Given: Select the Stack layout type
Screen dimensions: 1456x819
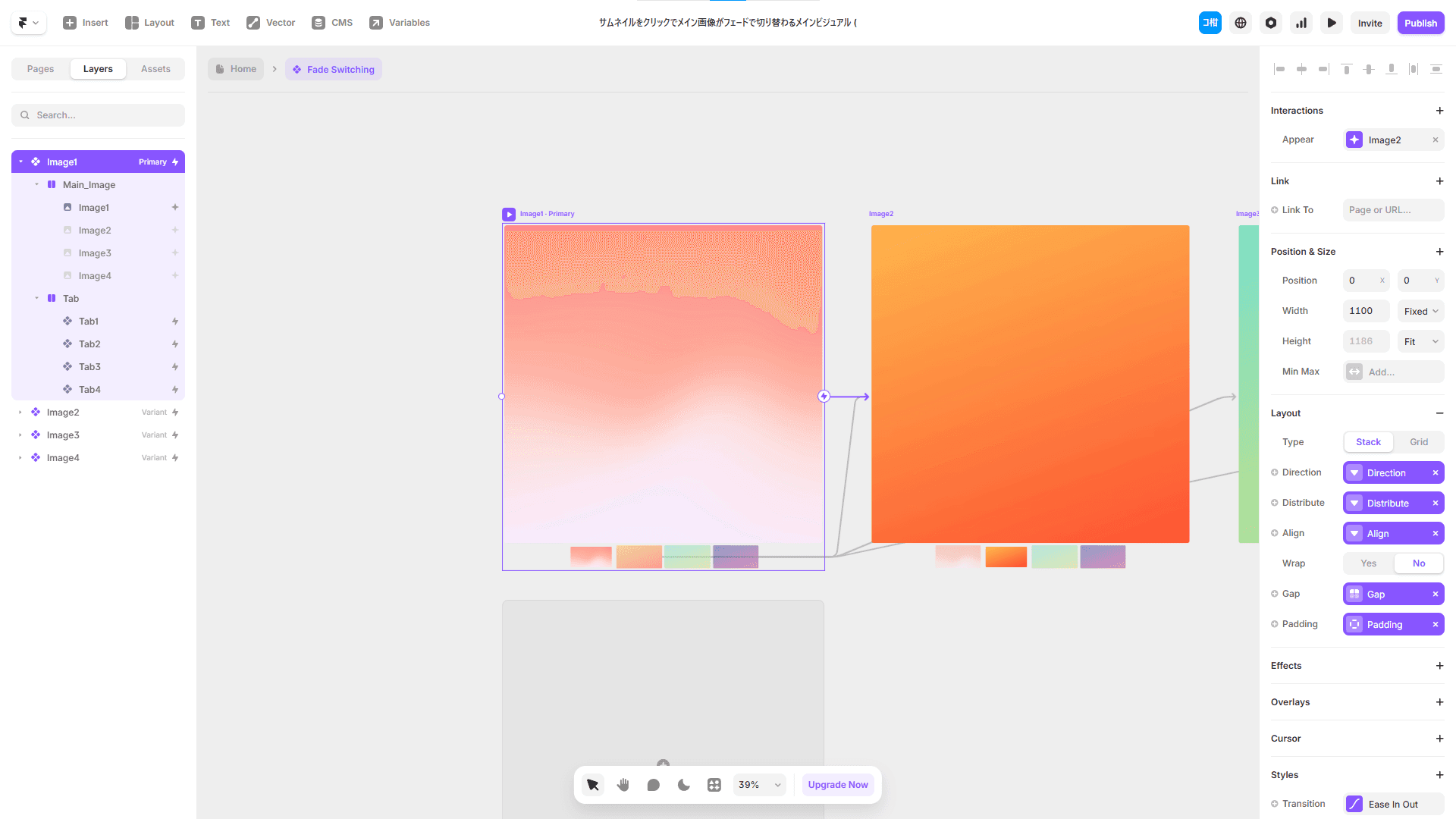Looking at the screenshot, I should [x=1368, y=442].
